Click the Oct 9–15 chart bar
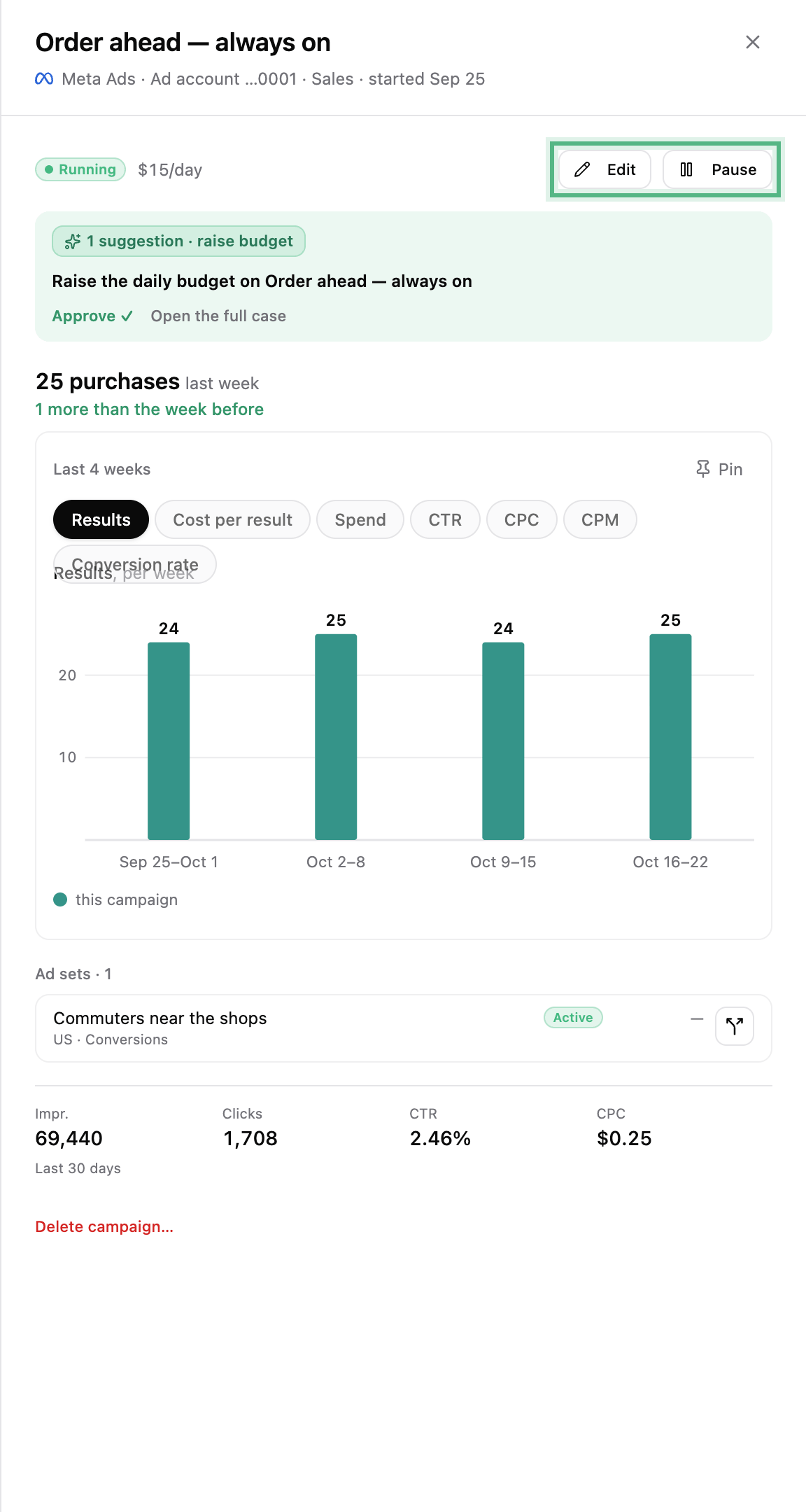This screenshot has width=806, height=1512. (503, 741)
